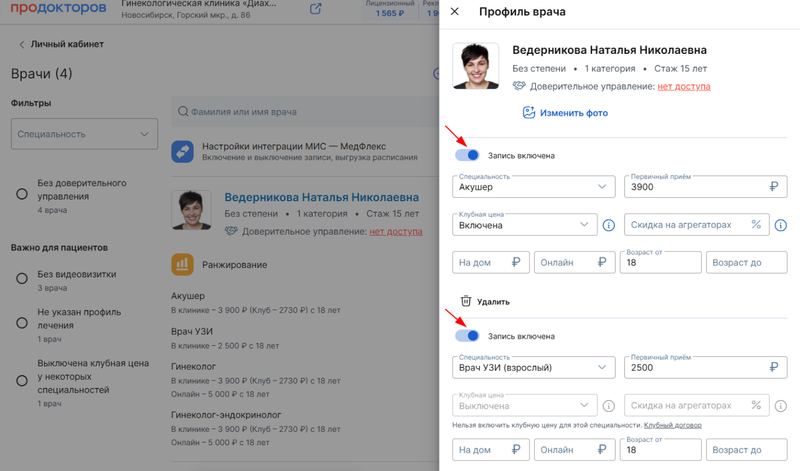
Task: Select Без доверительного управления filter
Action: 22,194
